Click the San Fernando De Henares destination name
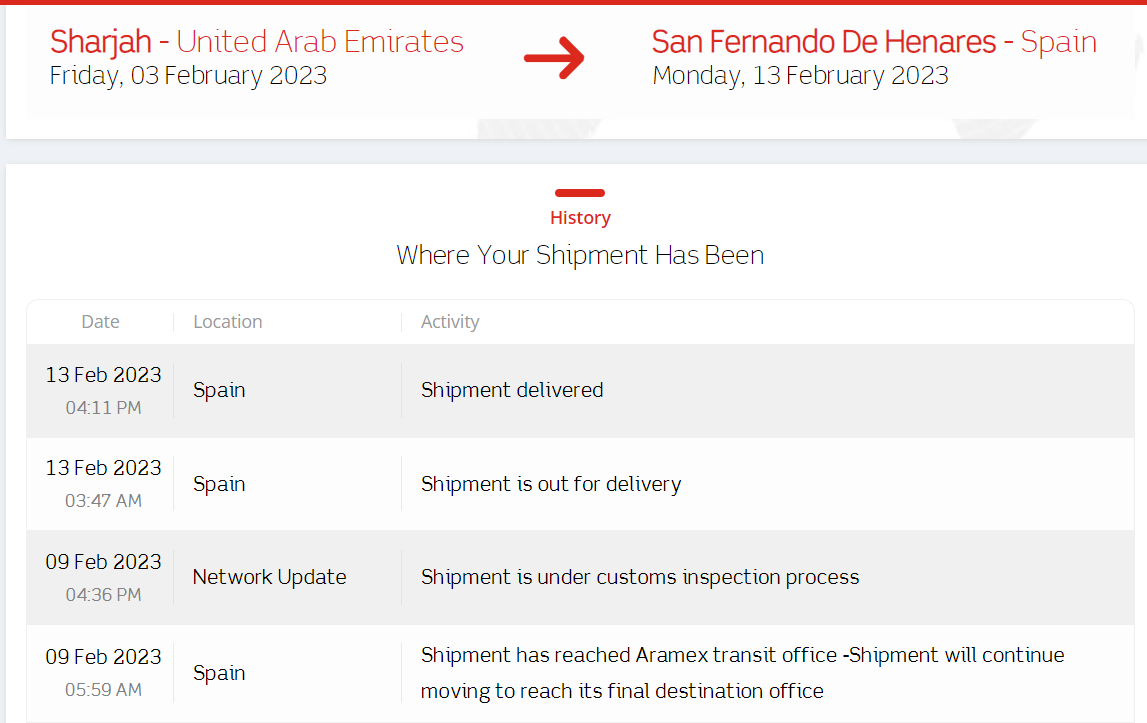Screen dimensions: 1147x723 tap(824, 42)
